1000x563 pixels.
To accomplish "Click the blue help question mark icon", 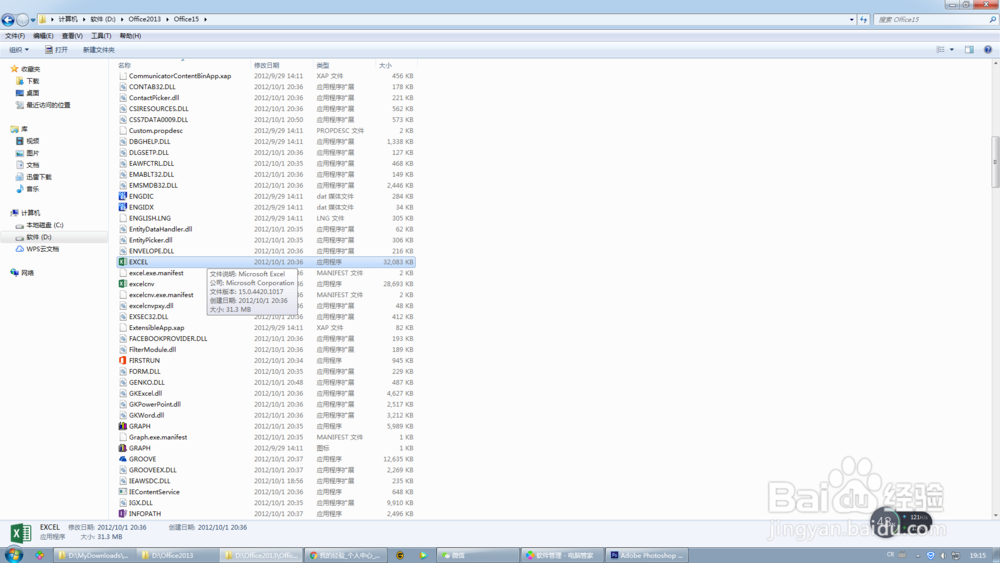I will point(987,50).
